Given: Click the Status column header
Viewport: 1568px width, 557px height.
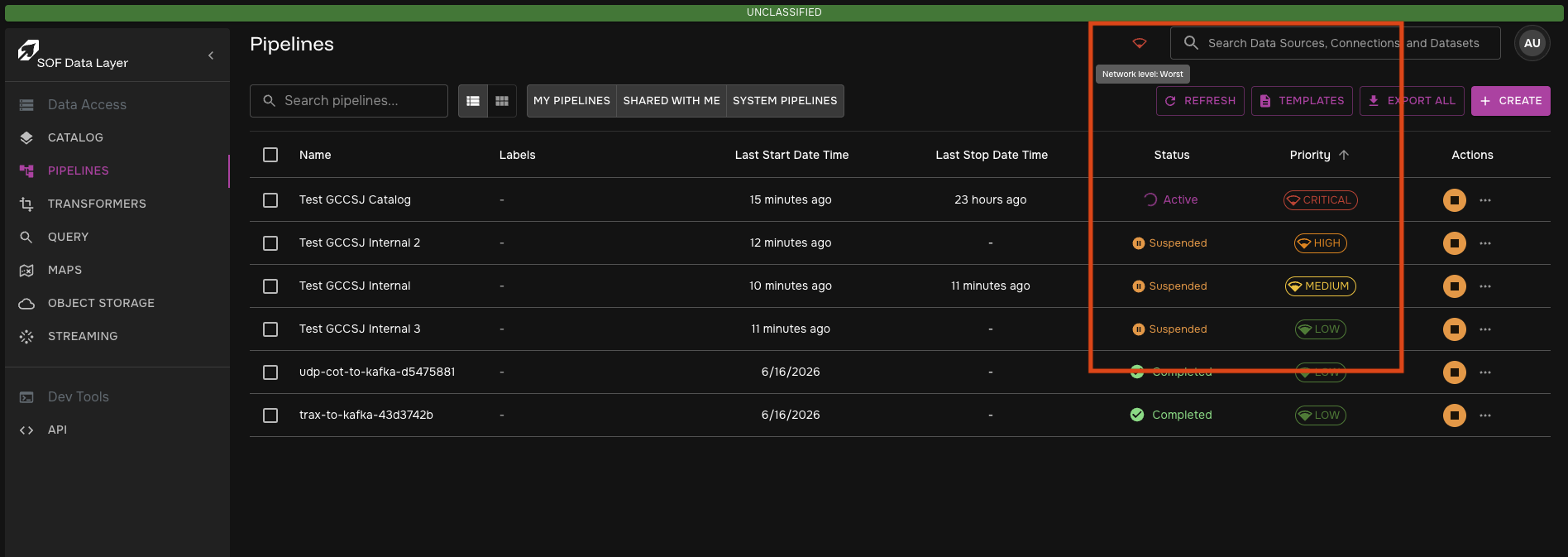Looking at the screenshot, I should pyautogui.click(x=1172, y=155).
